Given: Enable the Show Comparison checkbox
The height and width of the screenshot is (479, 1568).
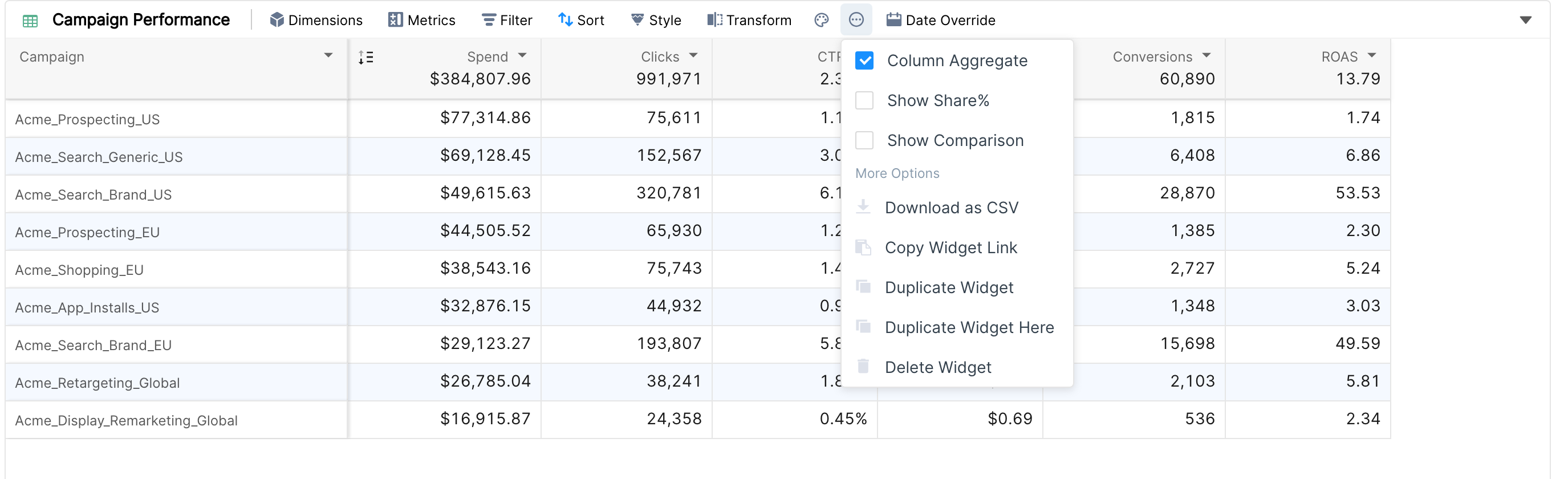Looking at the screenshot, I should (864, 140).
